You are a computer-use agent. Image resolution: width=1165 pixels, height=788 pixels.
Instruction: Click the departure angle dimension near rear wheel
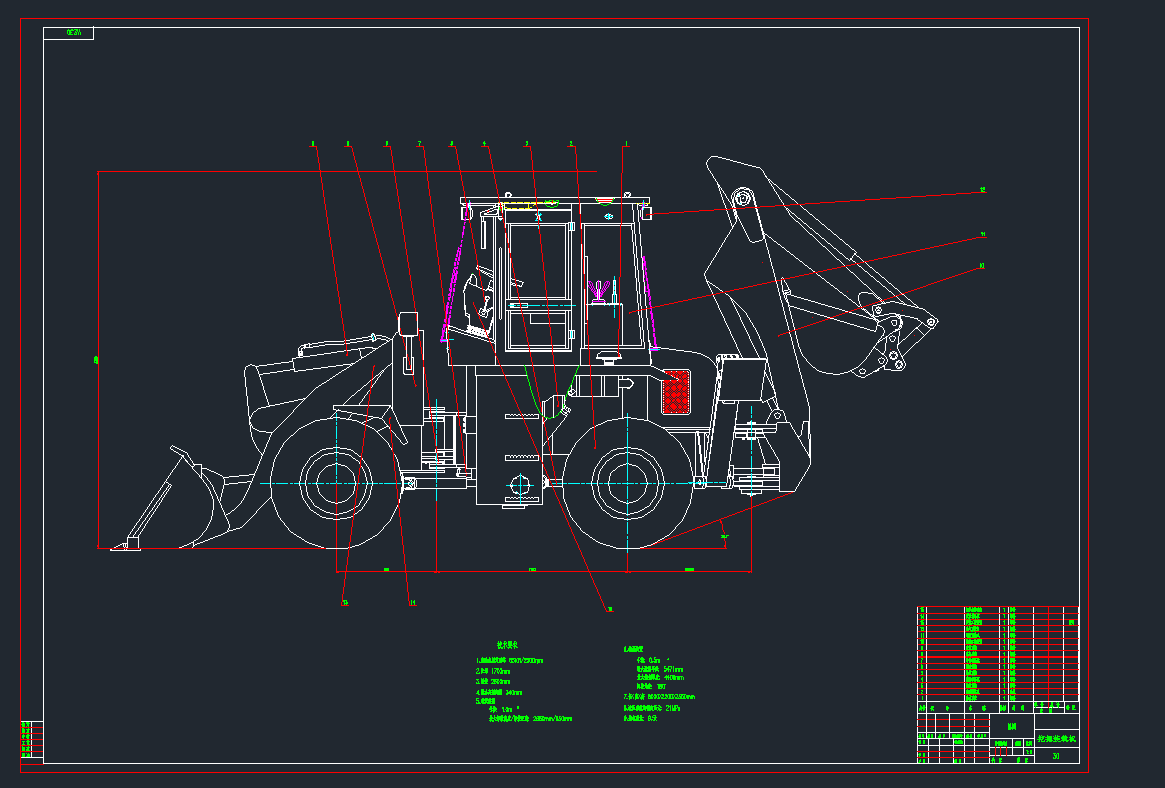[x=724, y=537]
